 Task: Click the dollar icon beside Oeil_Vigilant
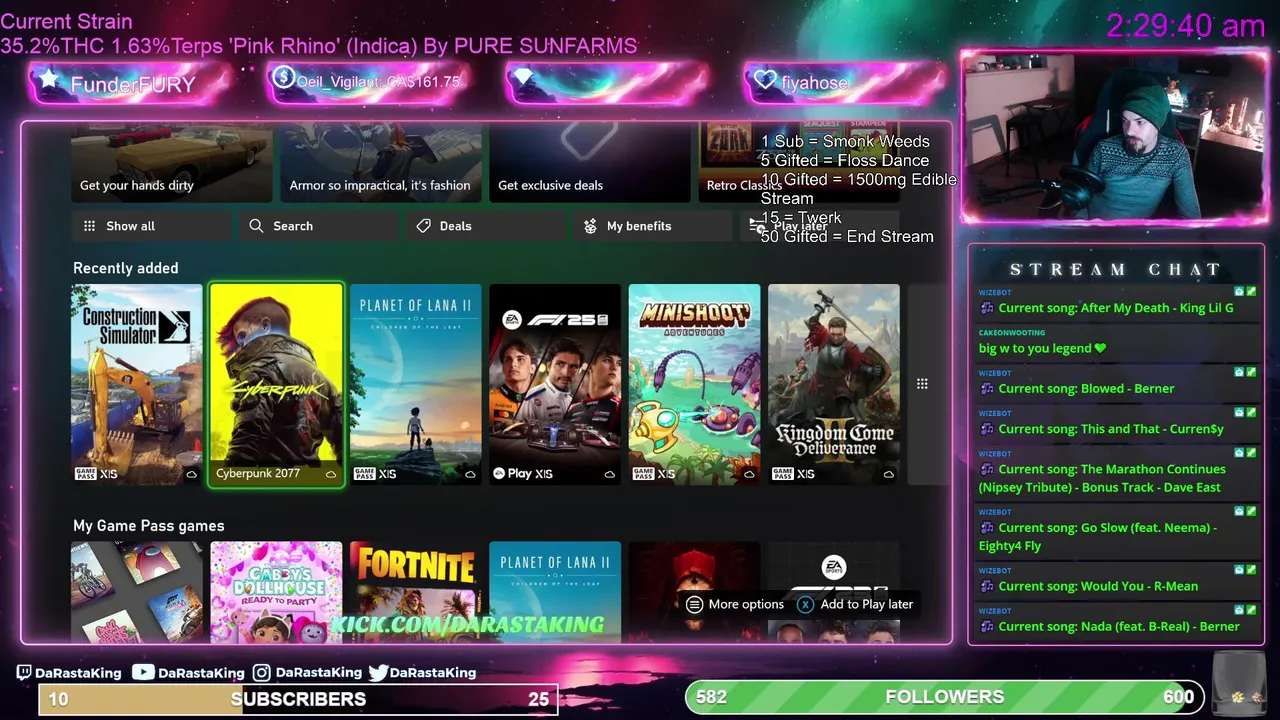pos(283,78)
